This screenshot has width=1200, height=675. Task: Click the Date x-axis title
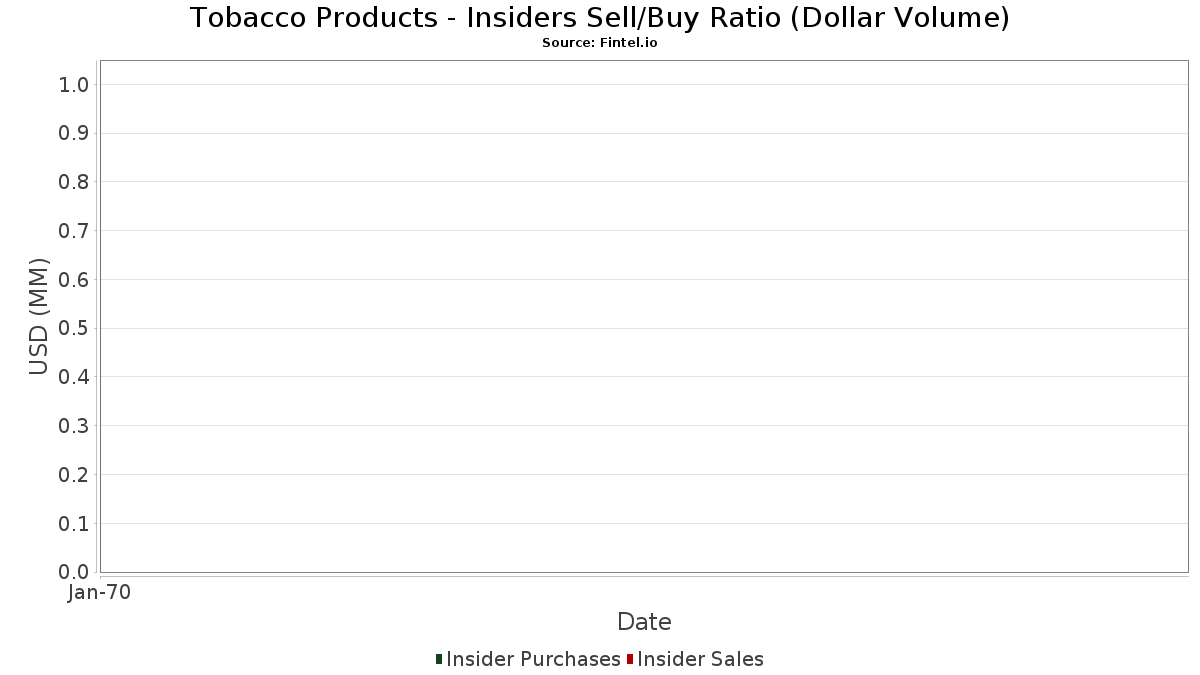(644, 622)
